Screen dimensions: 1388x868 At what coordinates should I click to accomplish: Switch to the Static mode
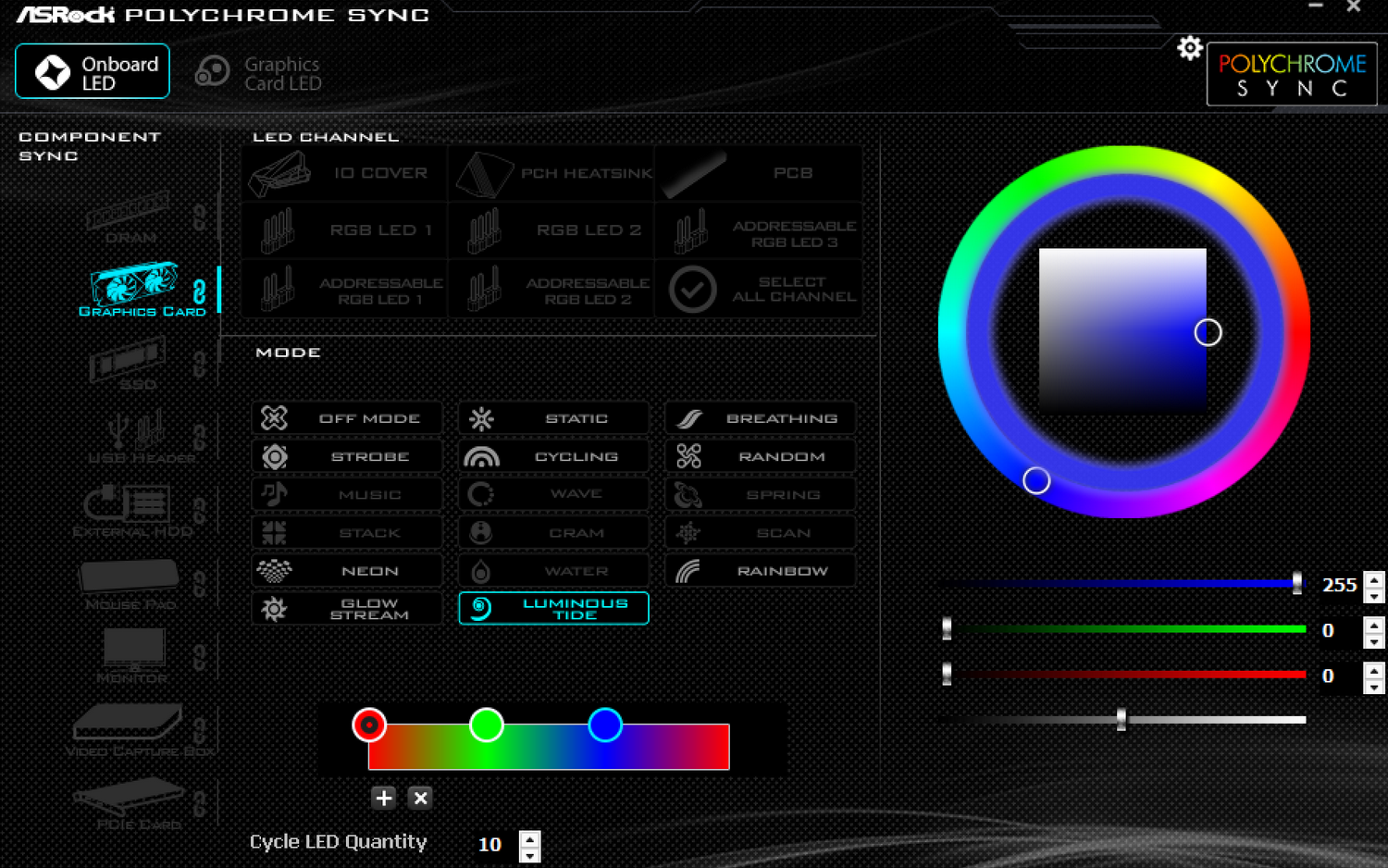pos(552,417)
